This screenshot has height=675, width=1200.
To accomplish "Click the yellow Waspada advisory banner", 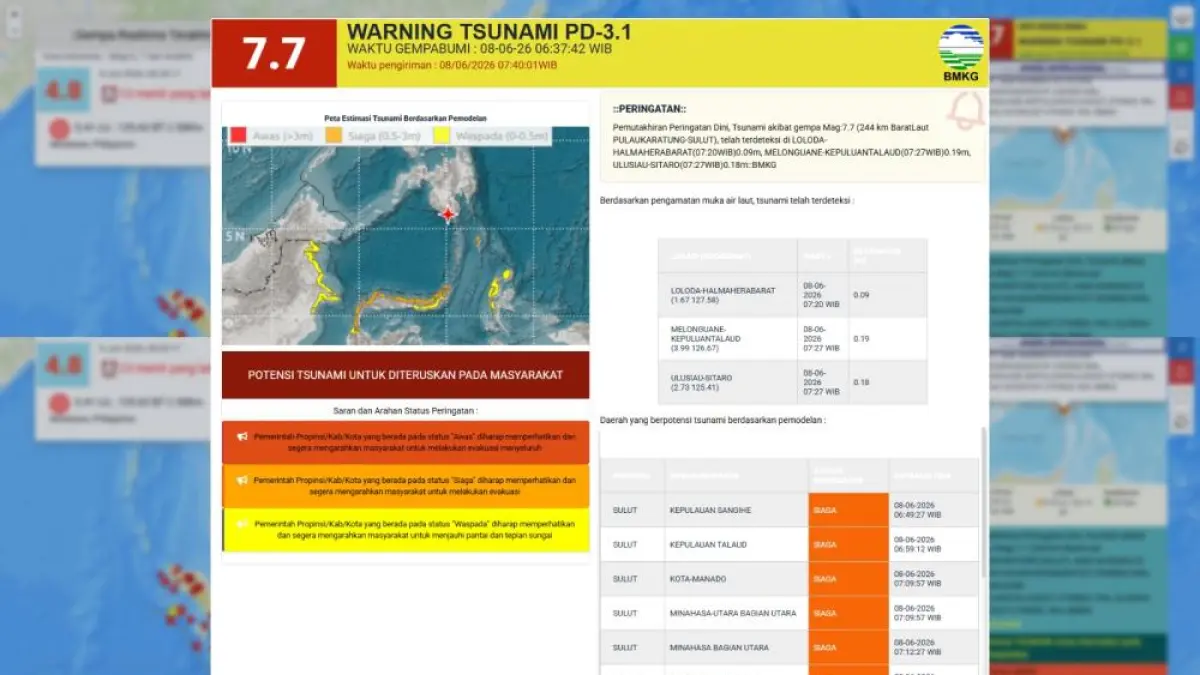I will [x=405, y=529].
